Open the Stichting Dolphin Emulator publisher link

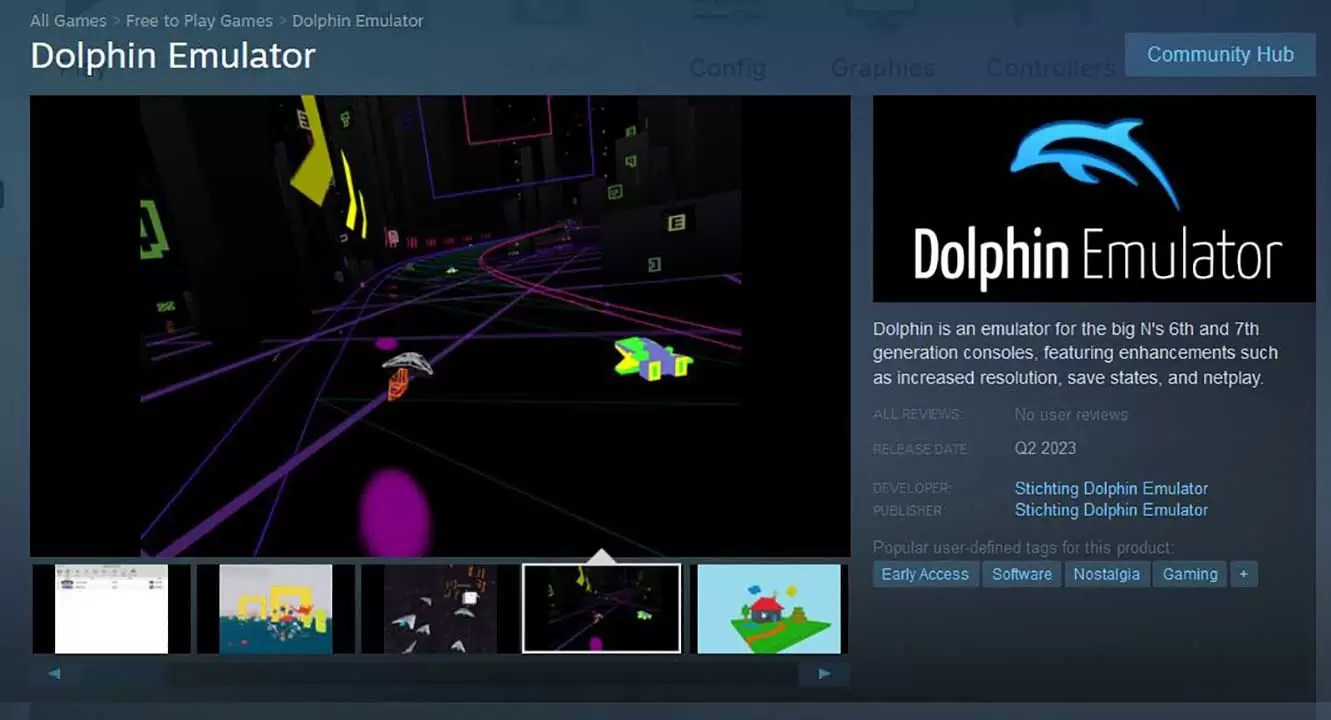click(x=1111, y=510)
